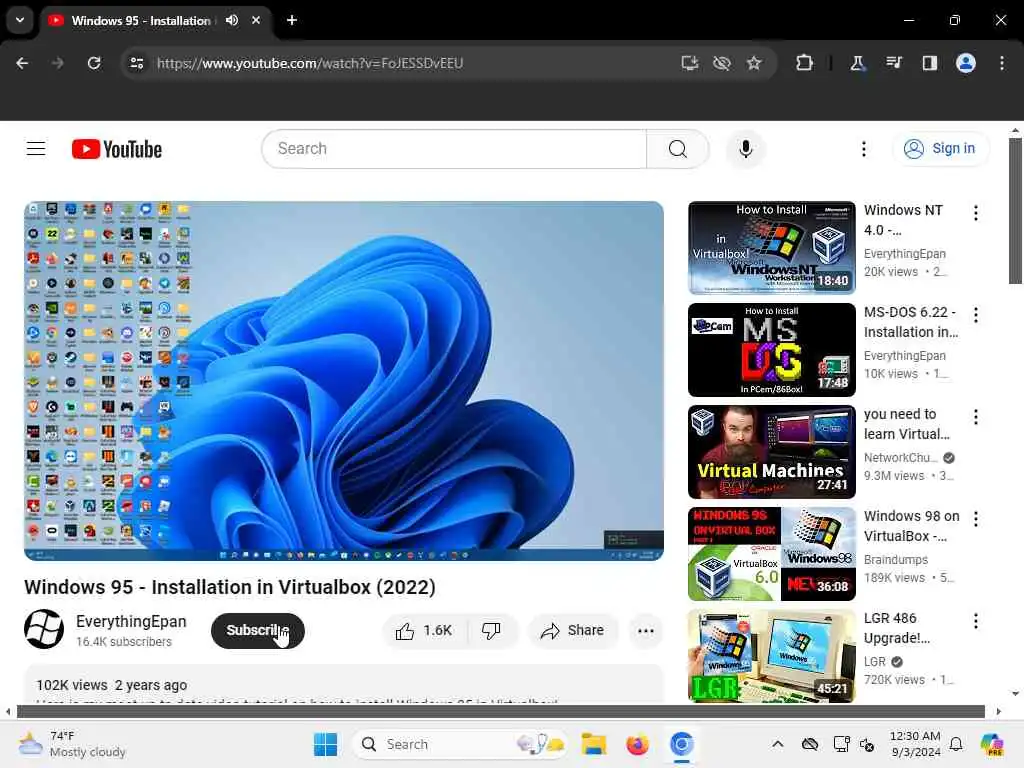Screen dimensions: 1024x768
Task: Click NetworkChuck channel name
Action: (x=901, y=458)
